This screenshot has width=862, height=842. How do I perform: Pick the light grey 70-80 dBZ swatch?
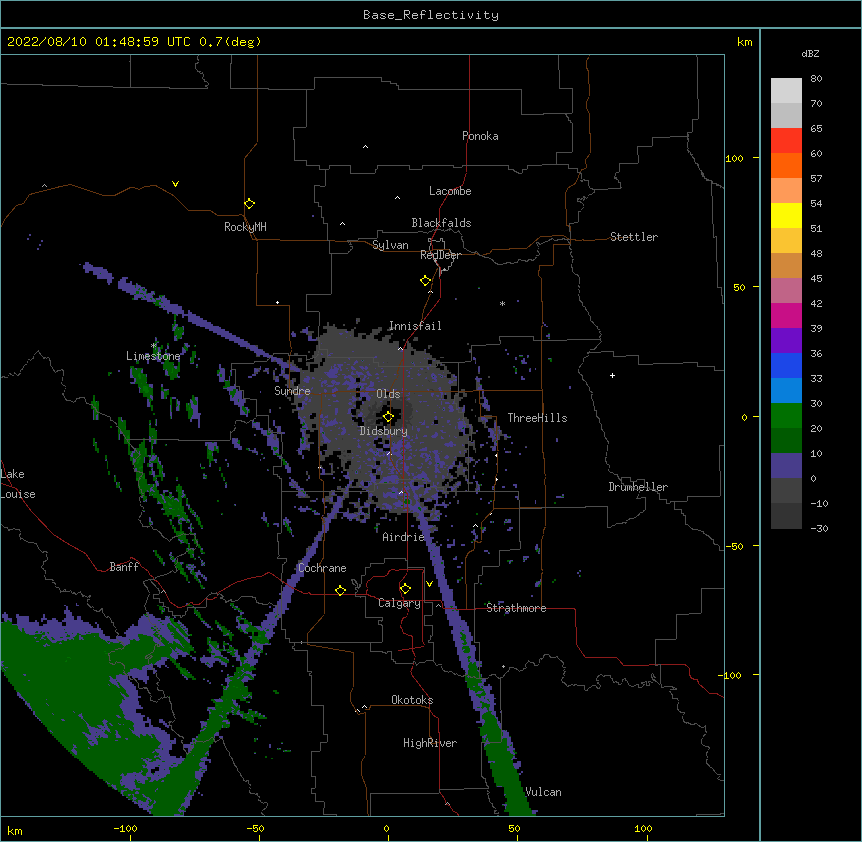tap(786, 91)
